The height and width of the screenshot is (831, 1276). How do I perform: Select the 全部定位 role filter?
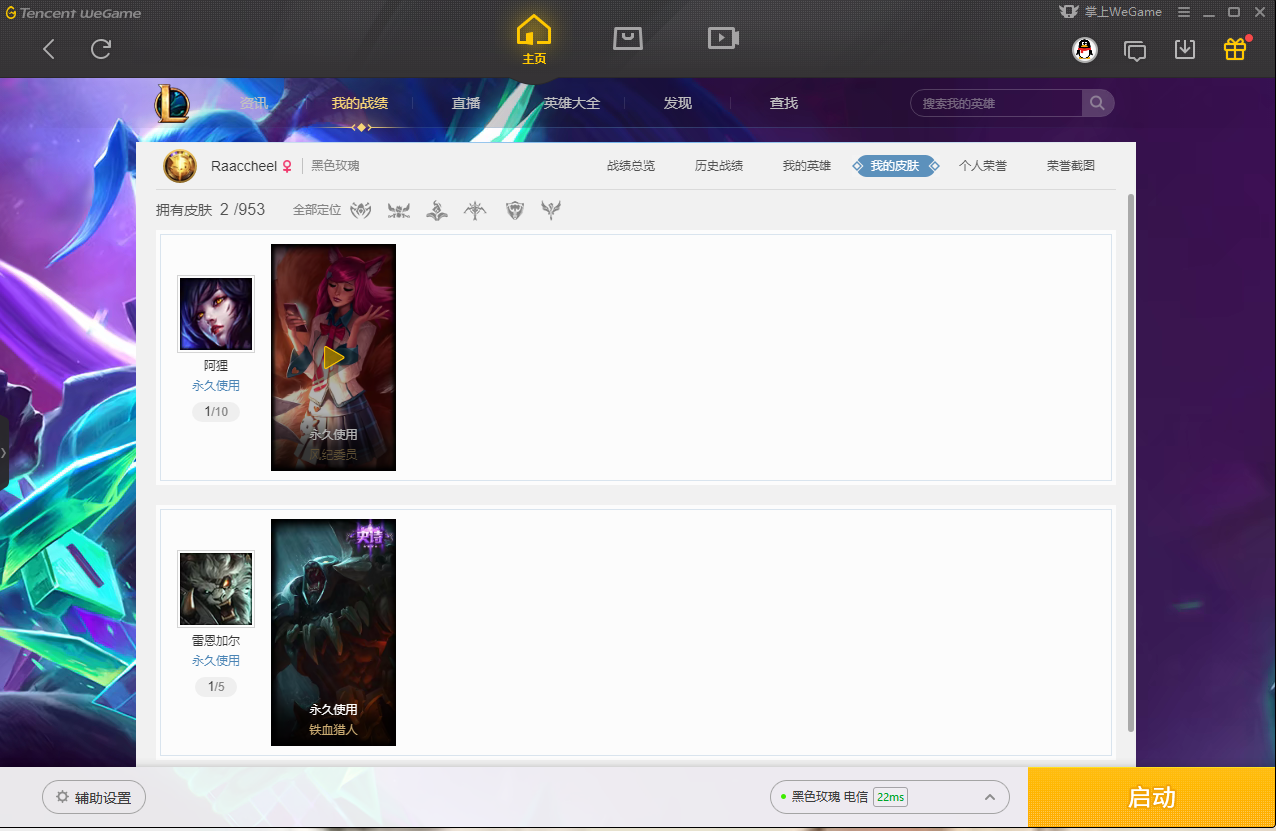(317, 210)
